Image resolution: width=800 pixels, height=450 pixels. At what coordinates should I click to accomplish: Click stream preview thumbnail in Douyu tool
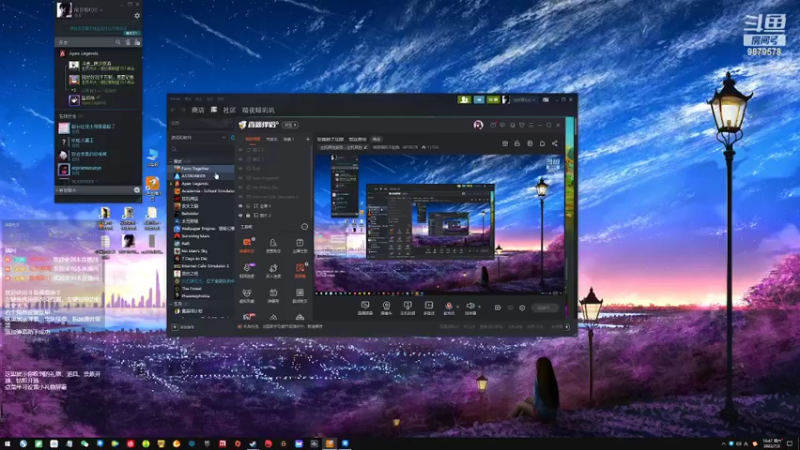pos(439,224)
